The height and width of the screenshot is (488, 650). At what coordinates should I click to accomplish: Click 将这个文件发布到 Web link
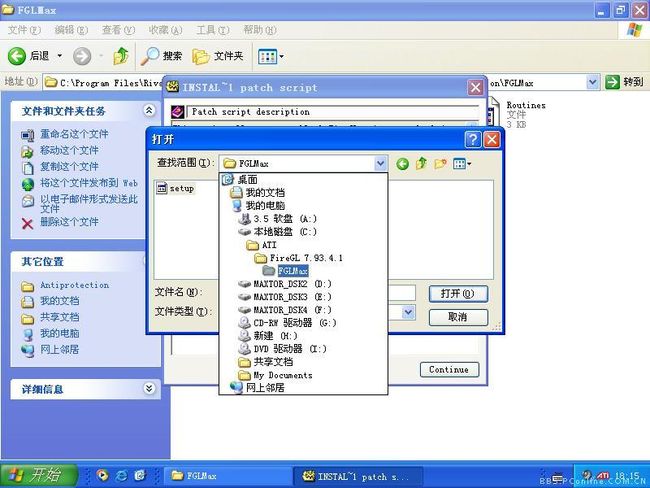[89, 183]
